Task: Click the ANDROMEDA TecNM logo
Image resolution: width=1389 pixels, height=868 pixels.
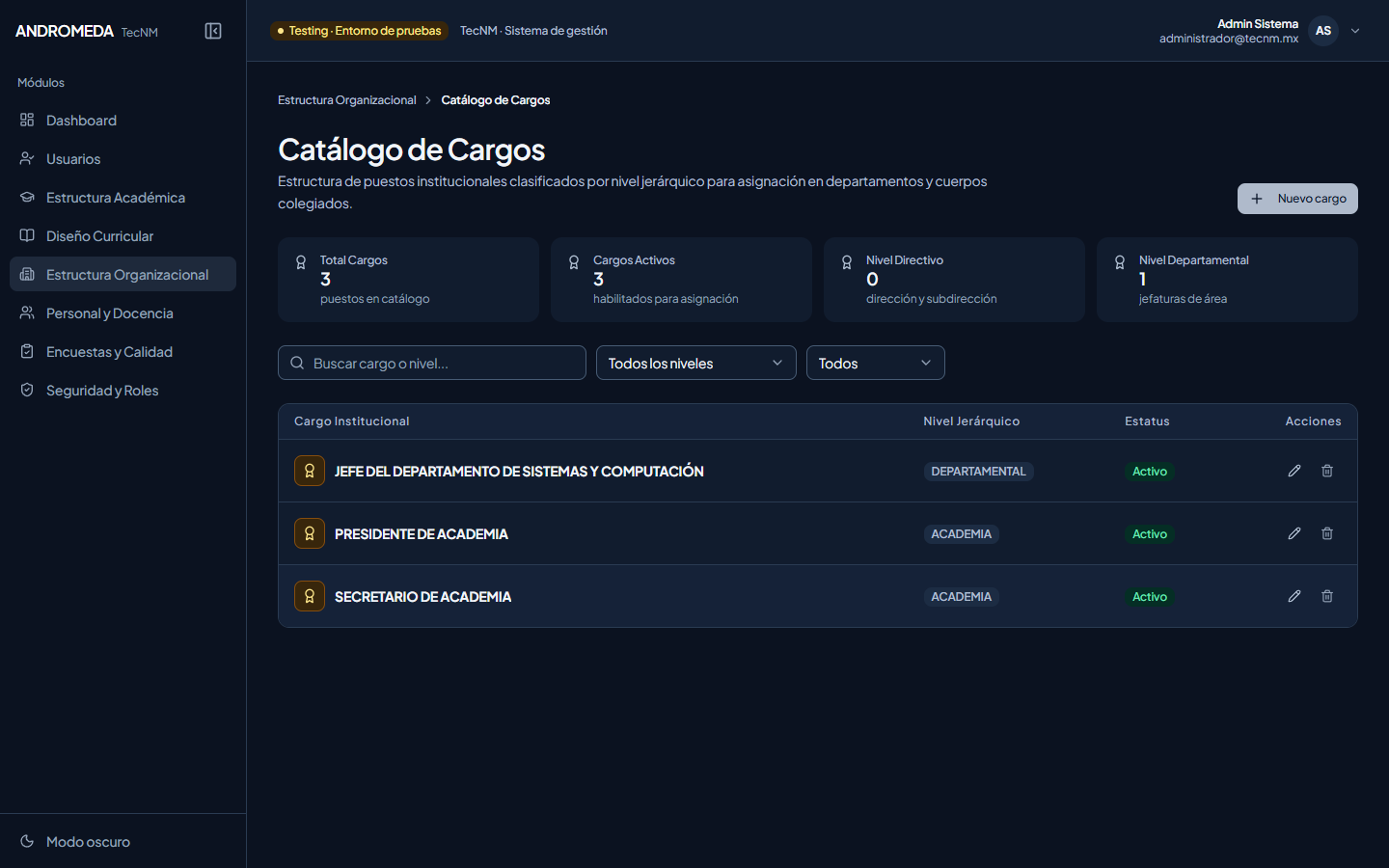Action: click(87, 31)
